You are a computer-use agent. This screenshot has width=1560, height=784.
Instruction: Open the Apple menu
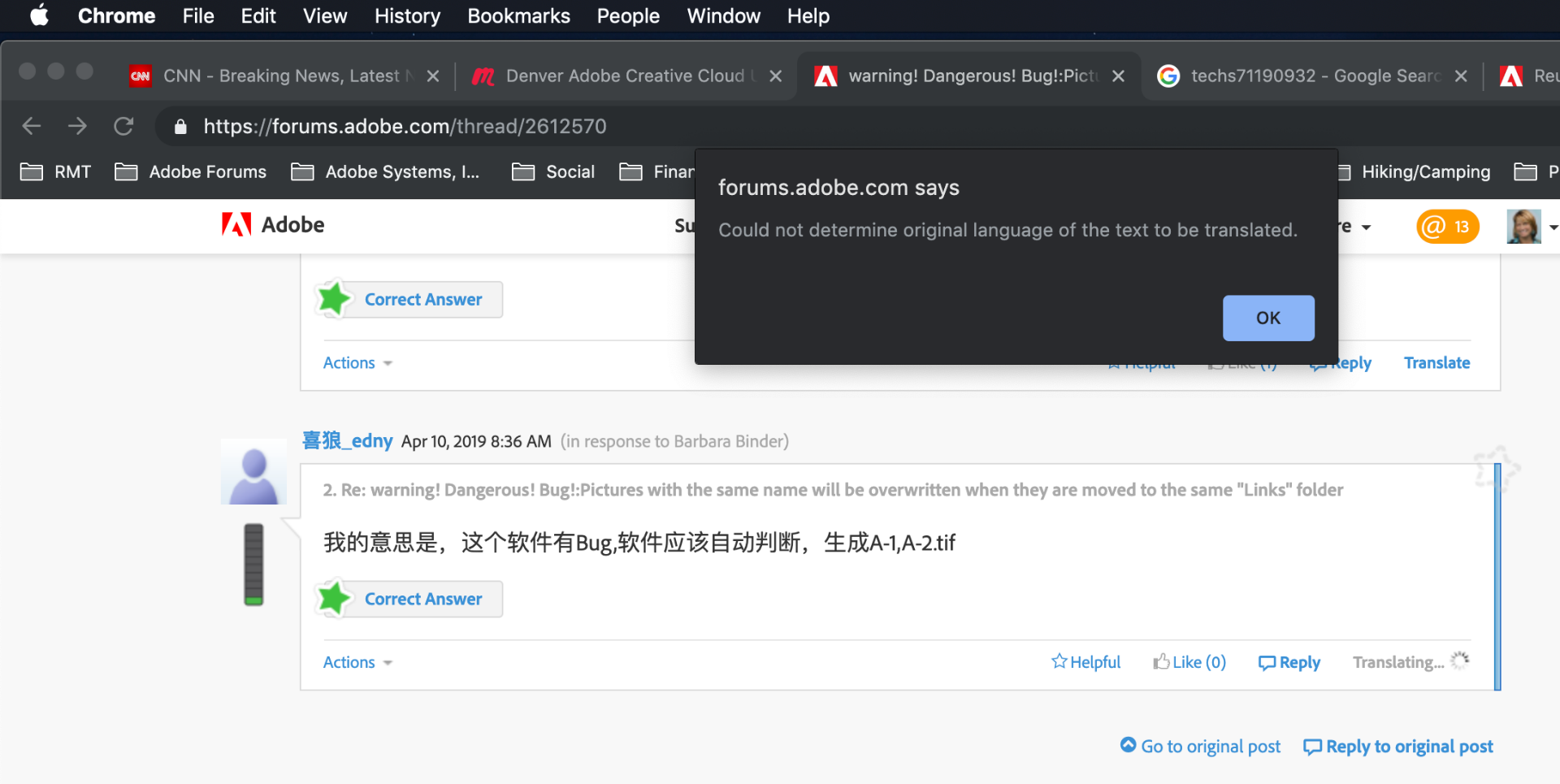click(39, 15)
